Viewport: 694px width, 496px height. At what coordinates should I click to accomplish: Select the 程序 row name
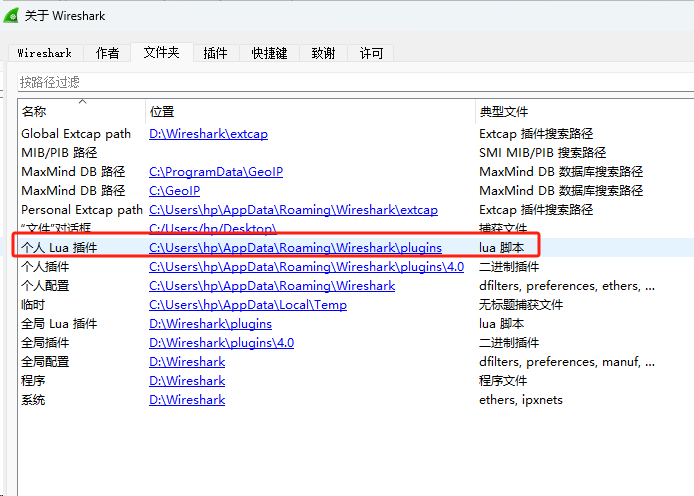tap(33, 381)
